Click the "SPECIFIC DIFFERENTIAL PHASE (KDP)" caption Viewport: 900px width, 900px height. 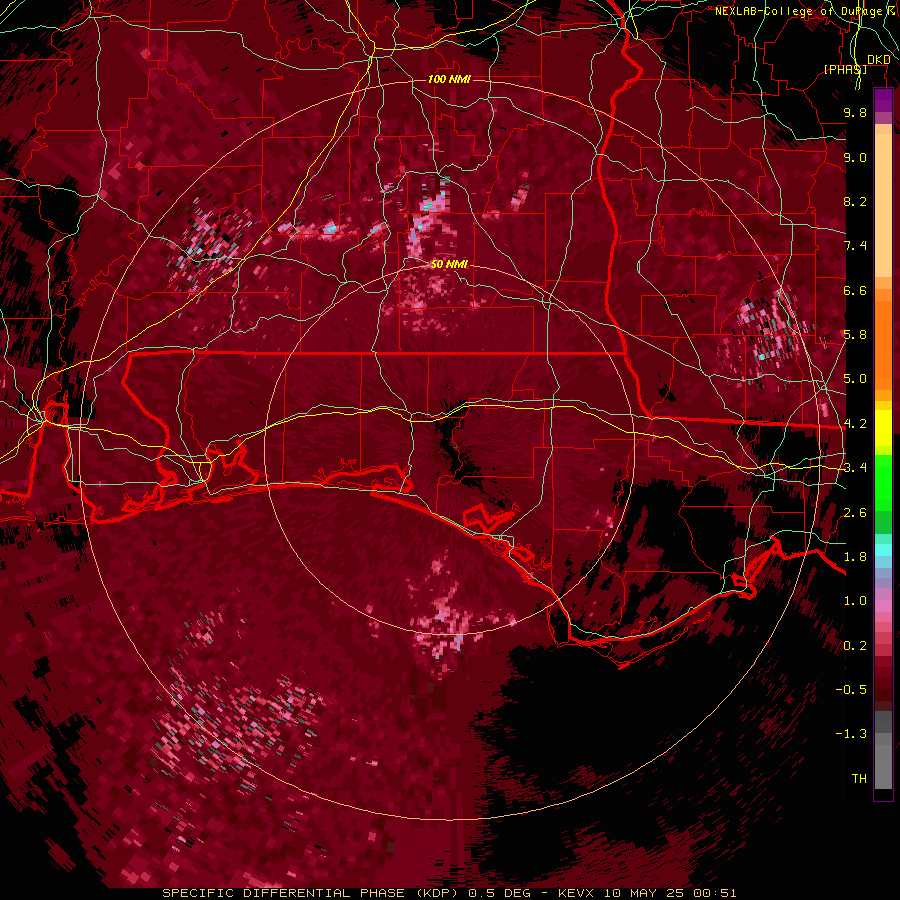309,893
